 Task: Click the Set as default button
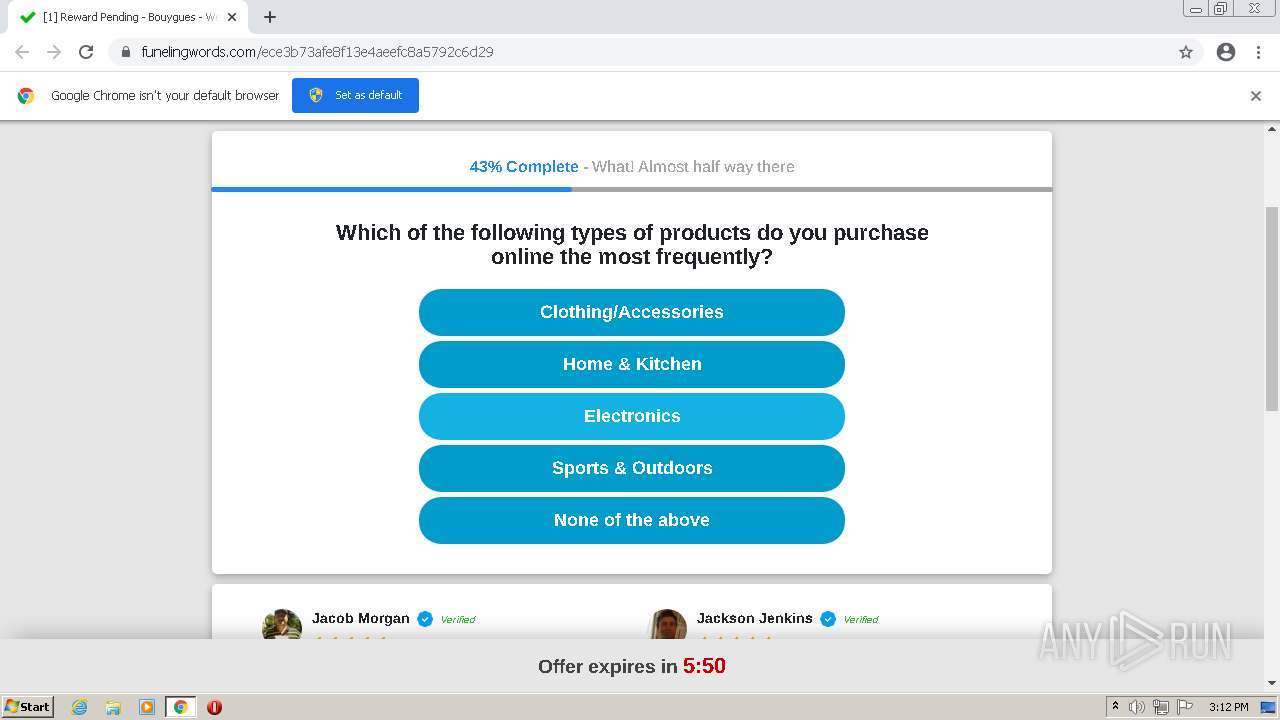point(355,95)
